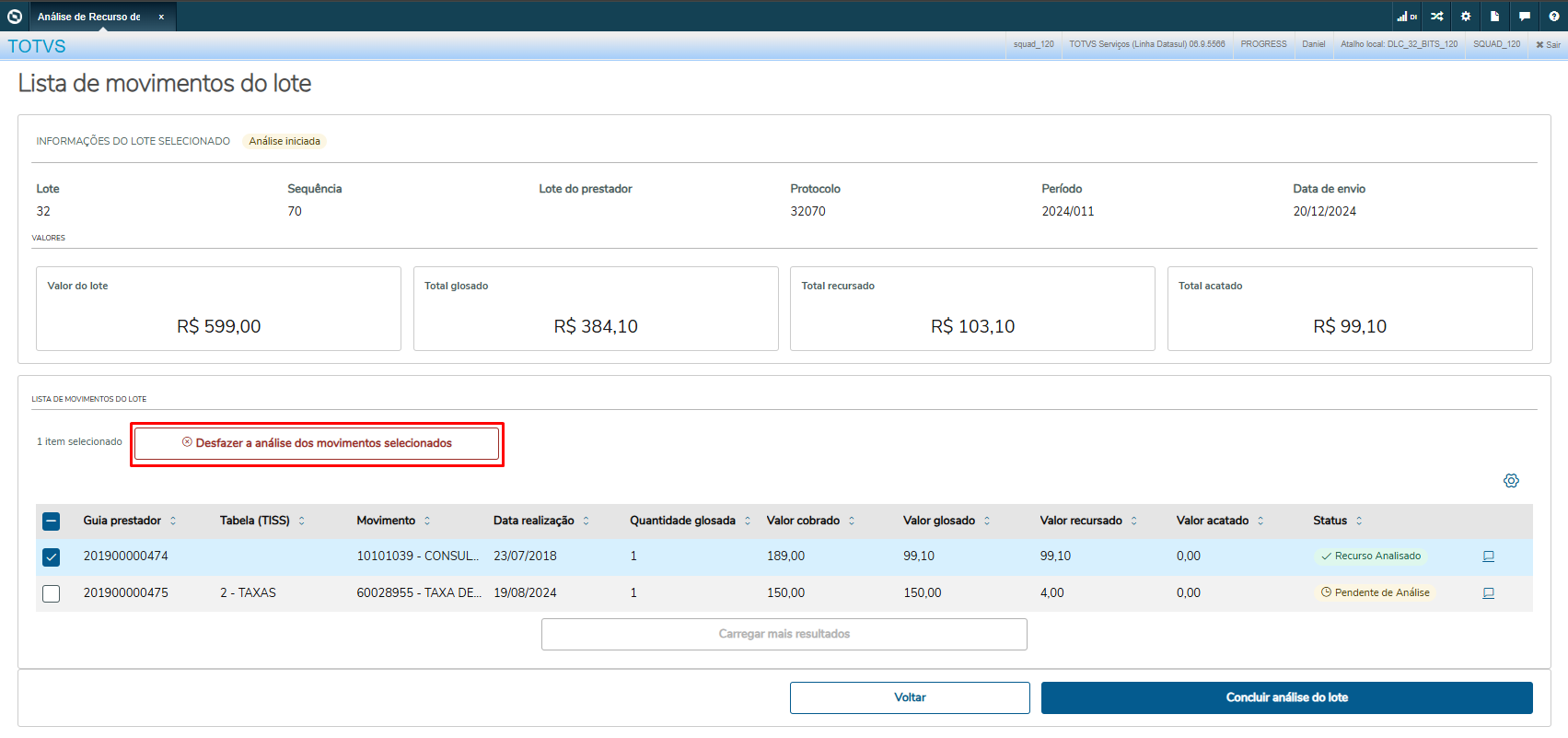Sort by Data realização column arrows
This screenshot has height=738, width=1568.
586,521
